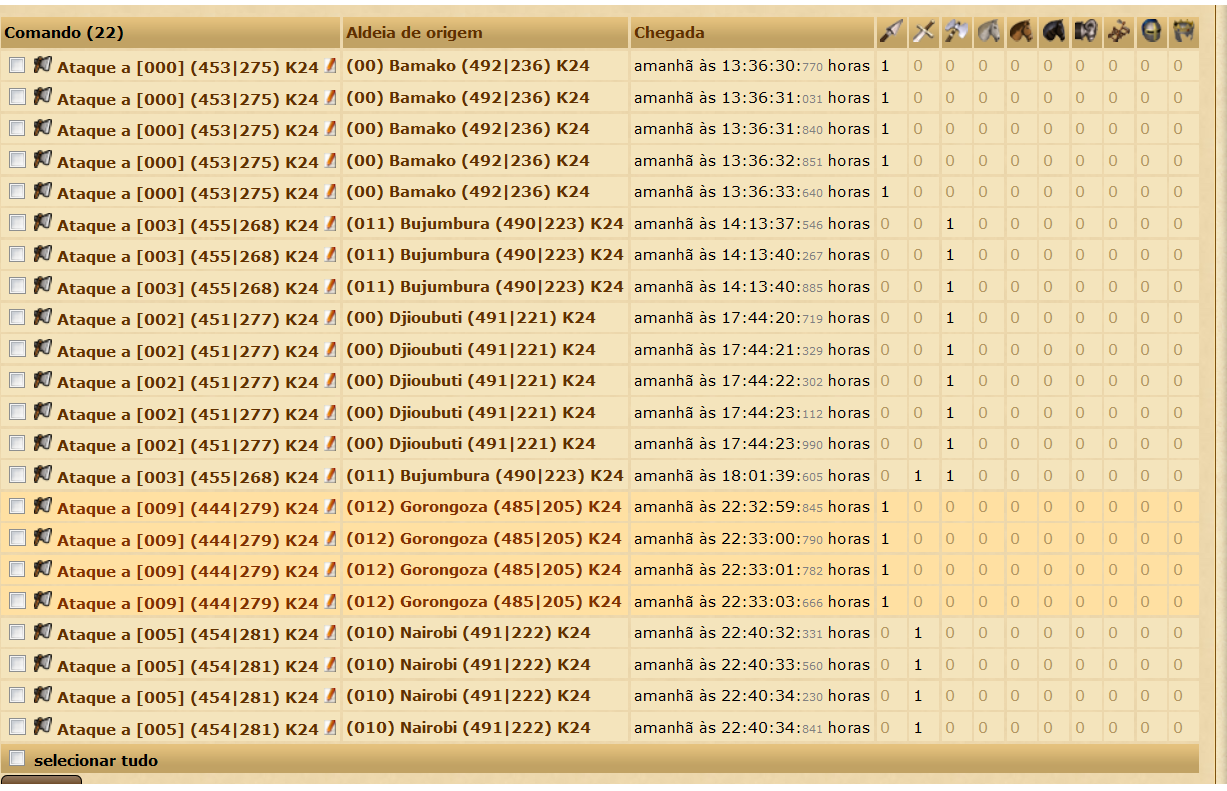1227x791 pixels.
Task: Click the rename pencil on the 22:40:34:841 command
Action: [x=330, y=728]
